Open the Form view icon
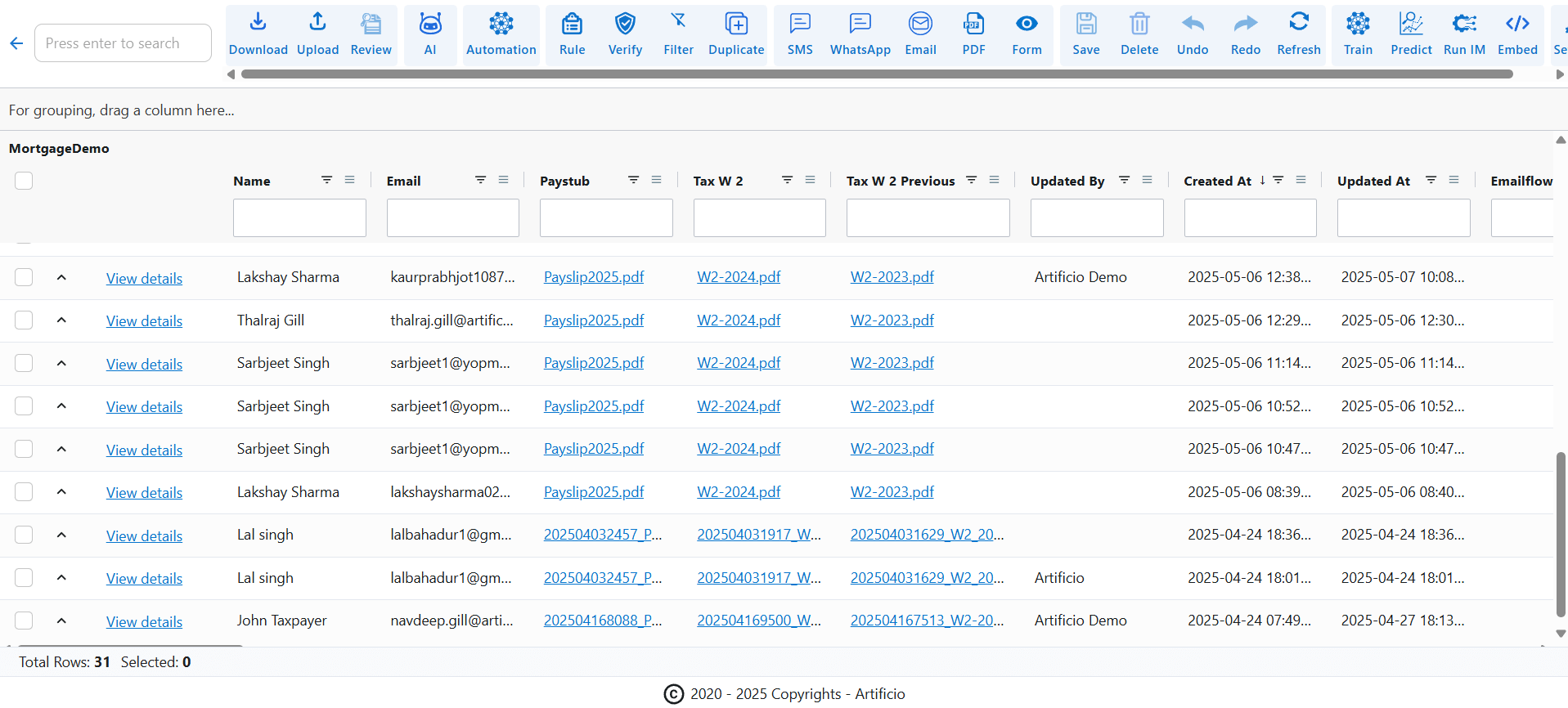The image size is (1568, 708). [1027, 35]
